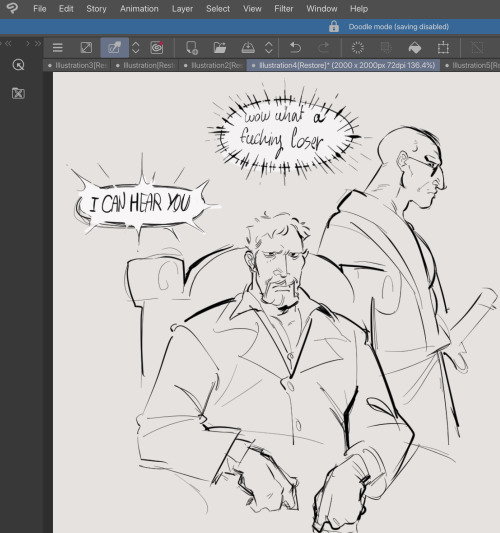Click the Doodle mode (saving disabled) notice

[399, 27]
